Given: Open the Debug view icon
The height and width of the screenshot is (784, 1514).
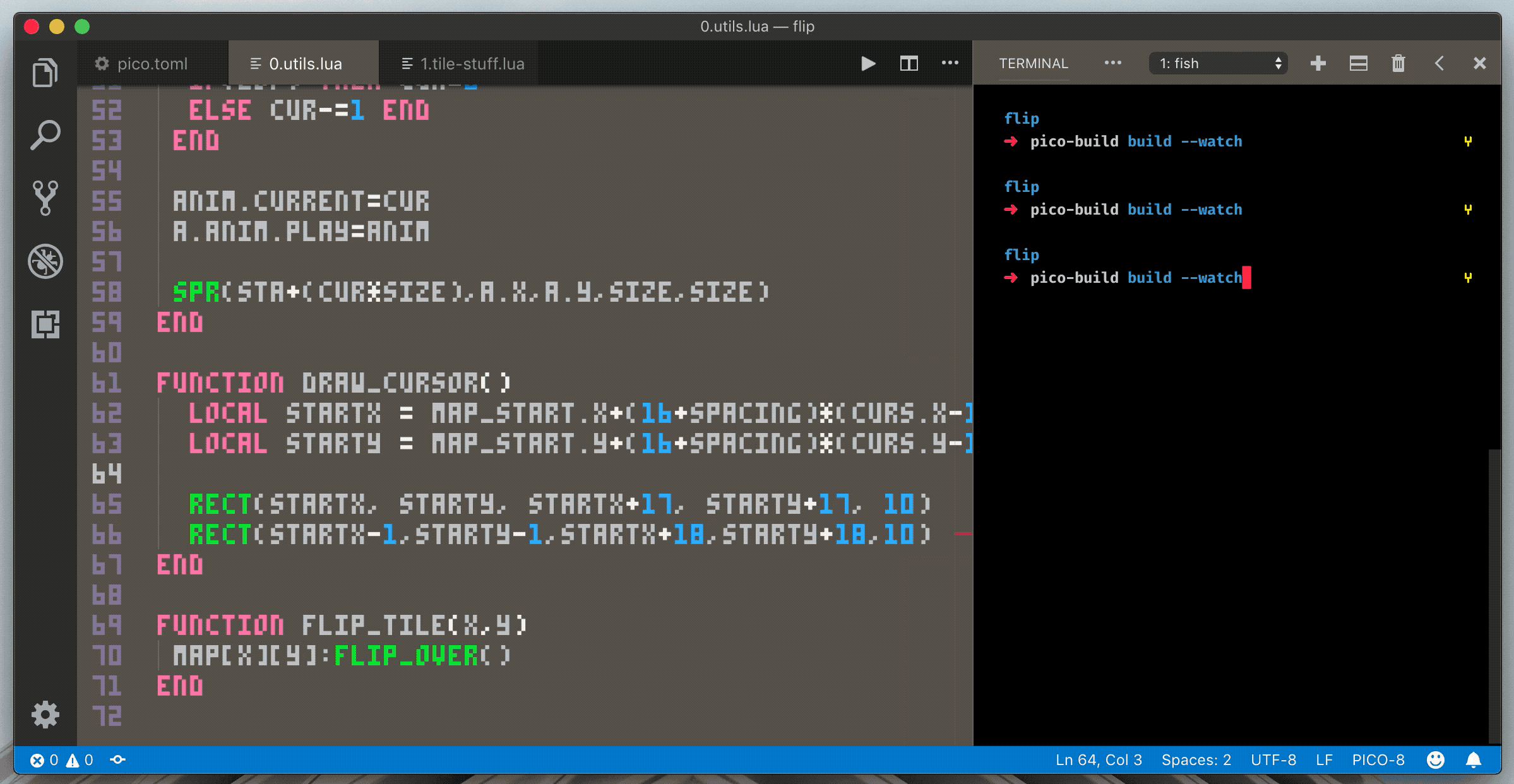Looking at the screenshot, I should tap(45, 261).
